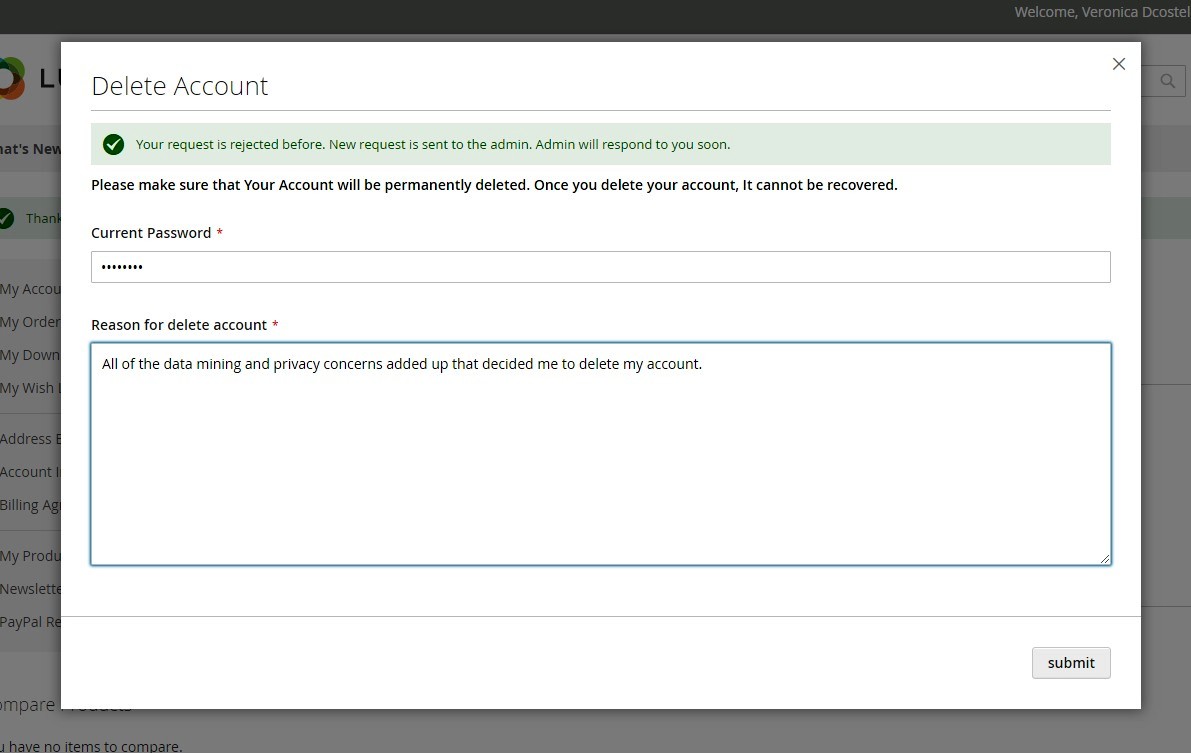This screenshot has width=1191, height=753.
Task: Click into Reason for delete account textarea
Action: (600, 454)
